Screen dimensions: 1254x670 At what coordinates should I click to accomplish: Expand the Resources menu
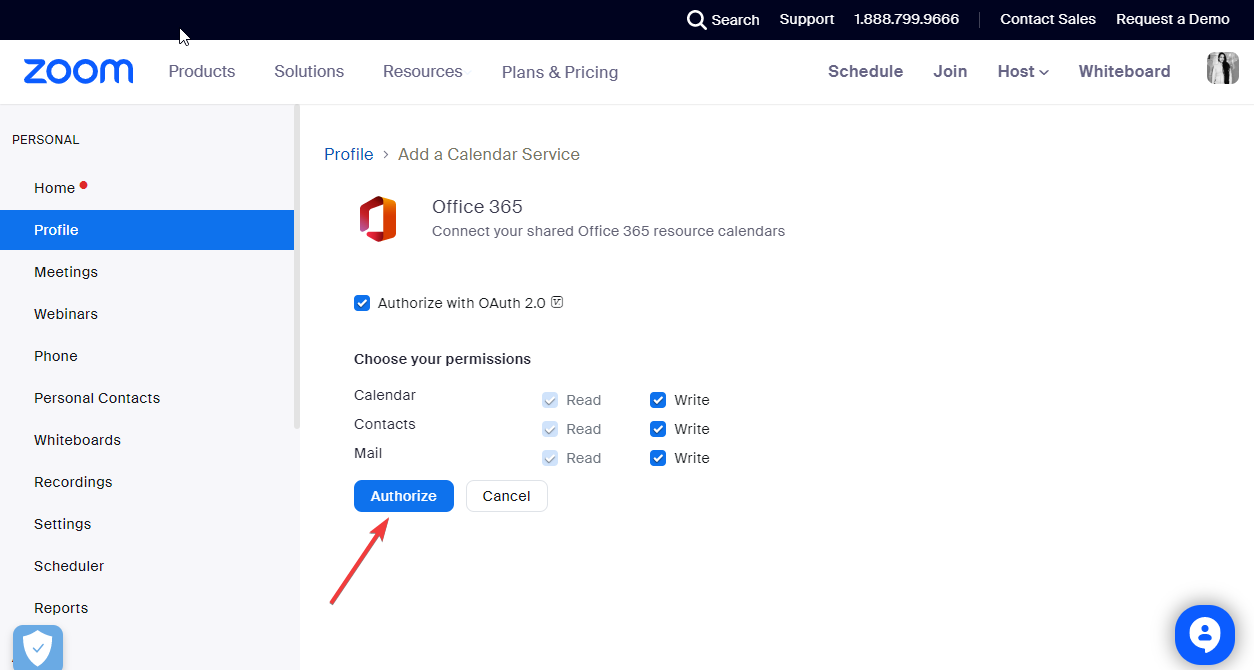pyautogui.click(x=423, y=71)
